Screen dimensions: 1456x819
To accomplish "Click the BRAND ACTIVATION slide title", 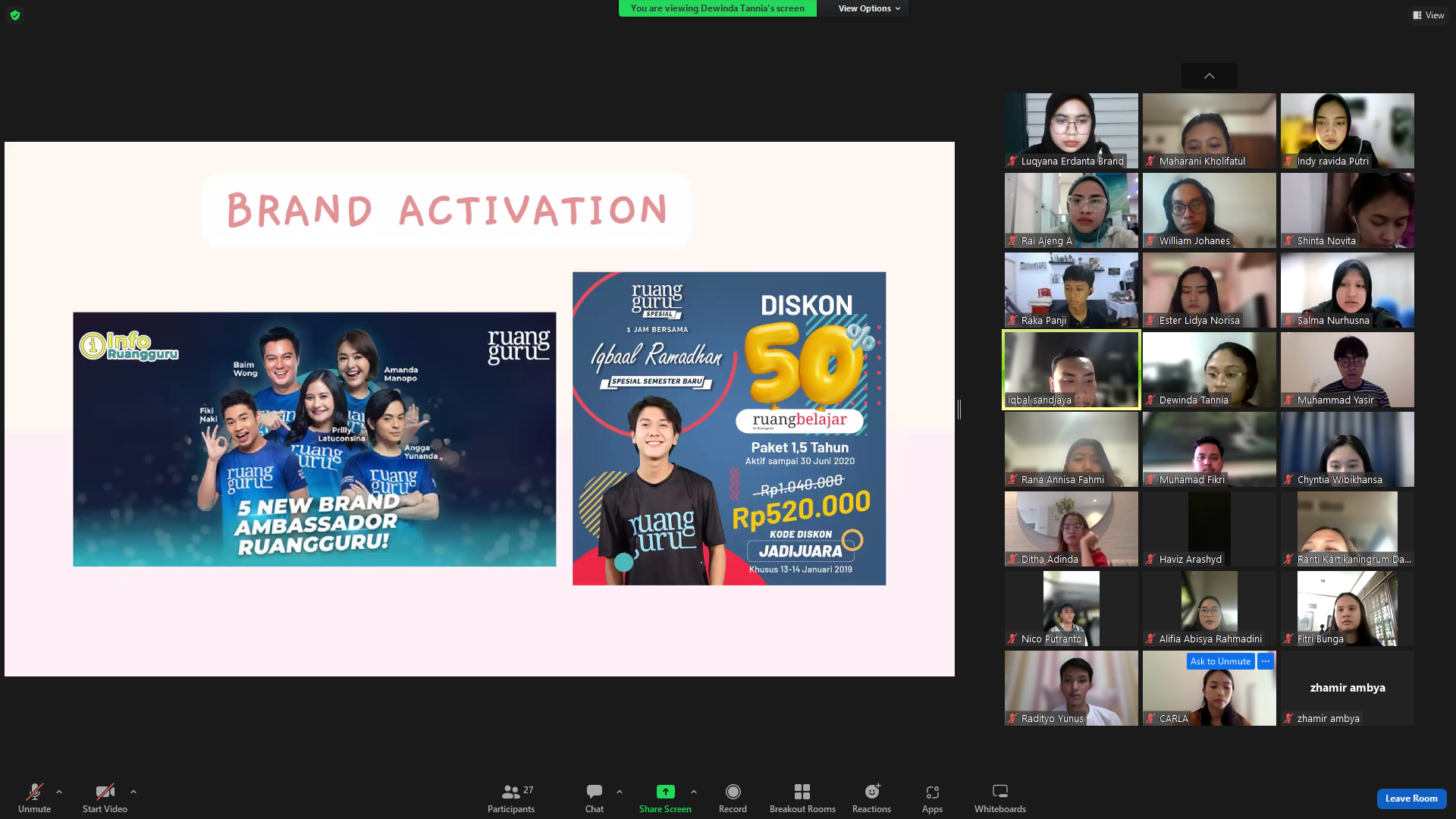I will click(447, 210).
